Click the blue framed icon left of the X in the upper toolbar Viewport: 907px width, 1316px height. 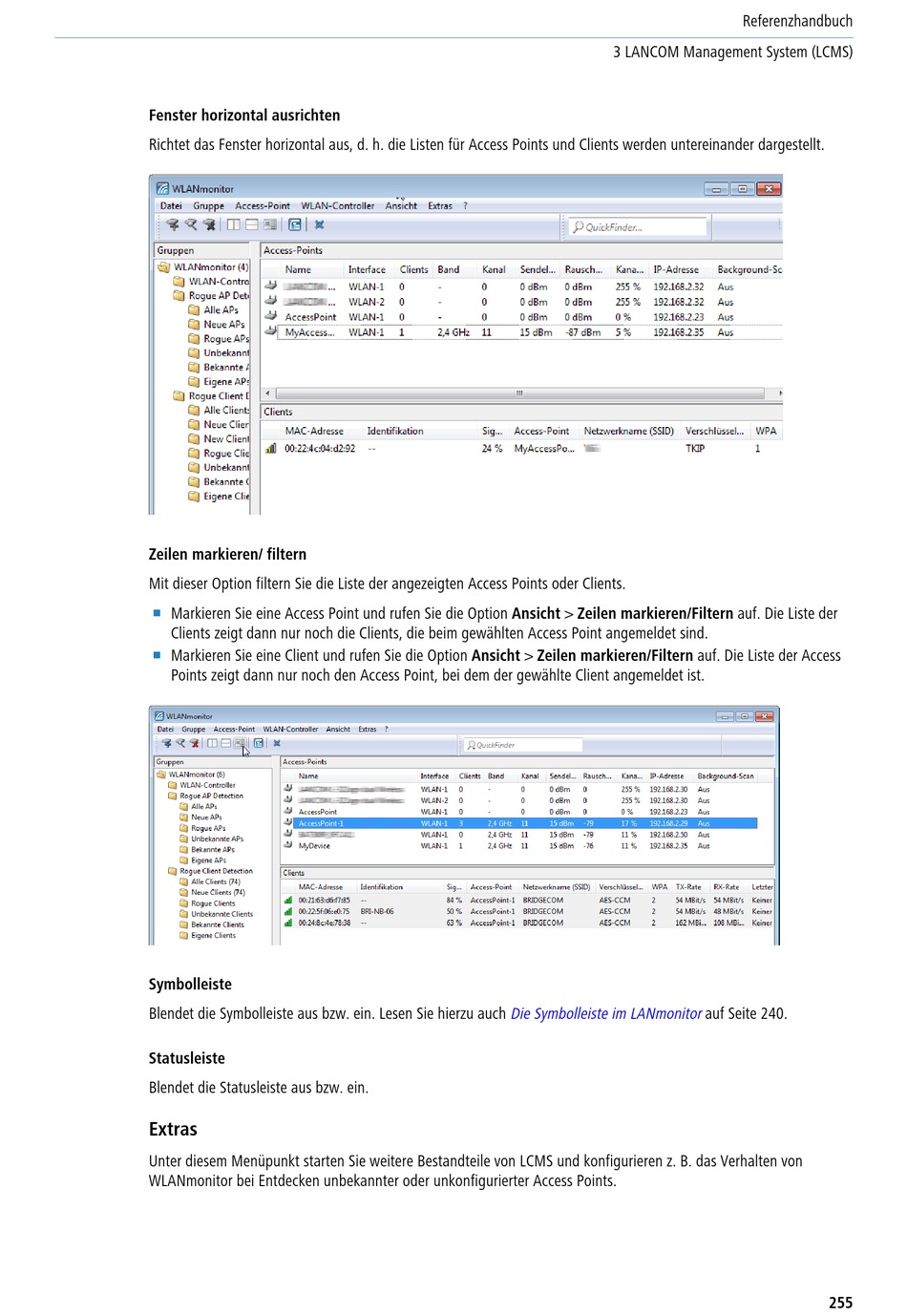coord(295,225)
